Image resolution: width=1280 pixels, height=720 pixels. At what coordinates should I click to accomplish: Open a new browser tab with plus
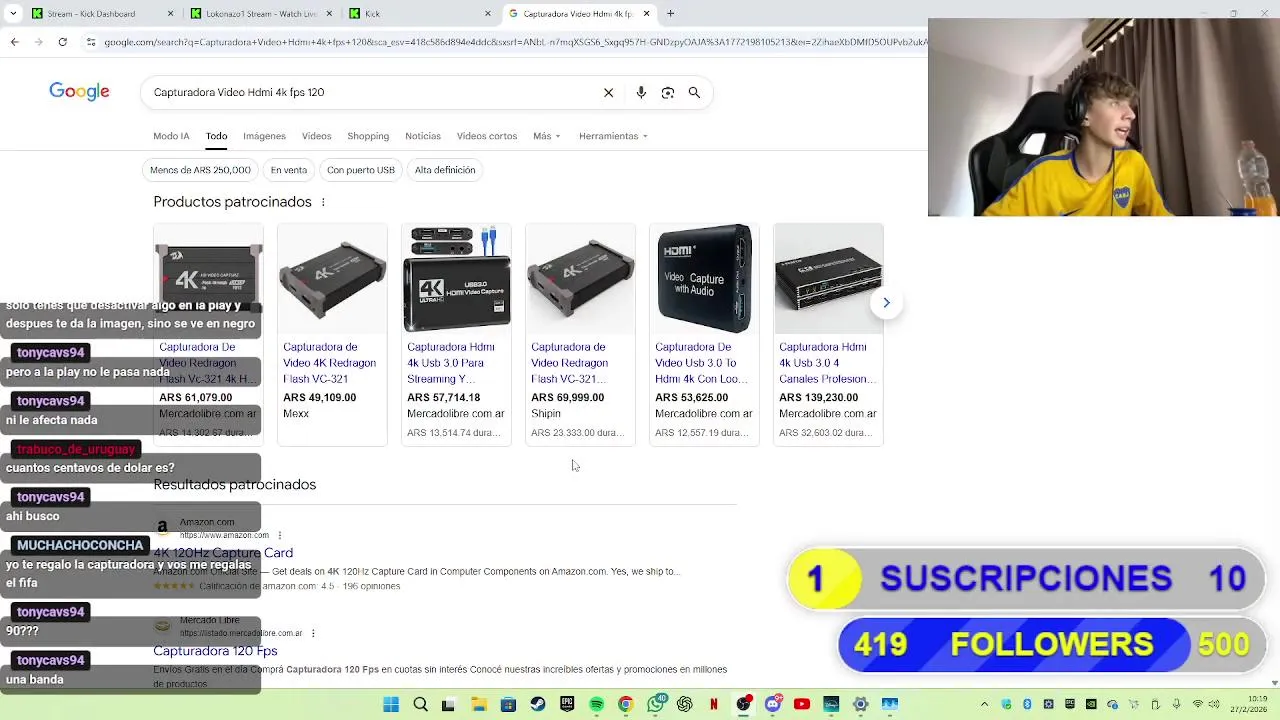click(x=670, y=13)
